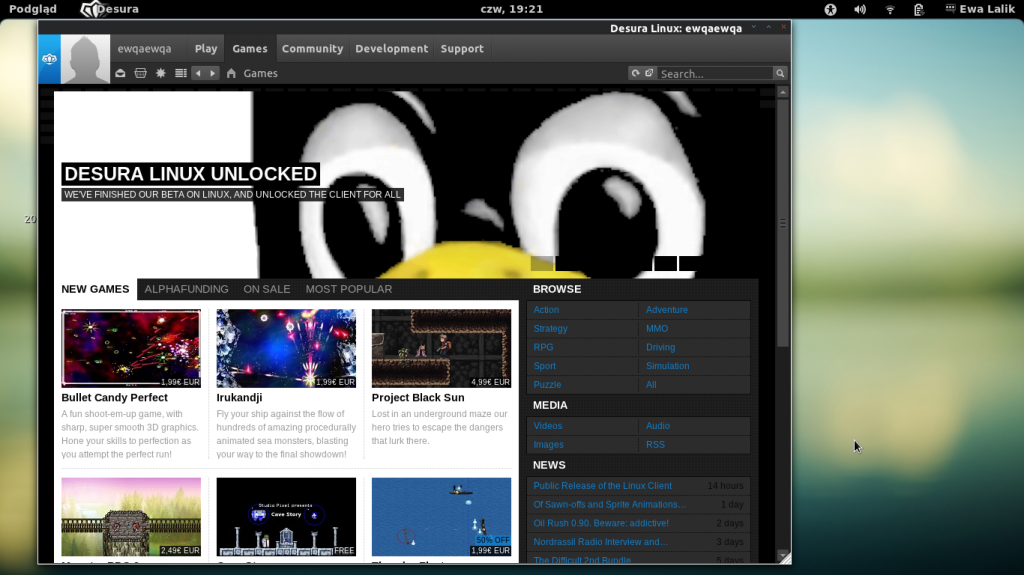Focus the Search input field
The image size is (1024, 575).
pos(715,73)
